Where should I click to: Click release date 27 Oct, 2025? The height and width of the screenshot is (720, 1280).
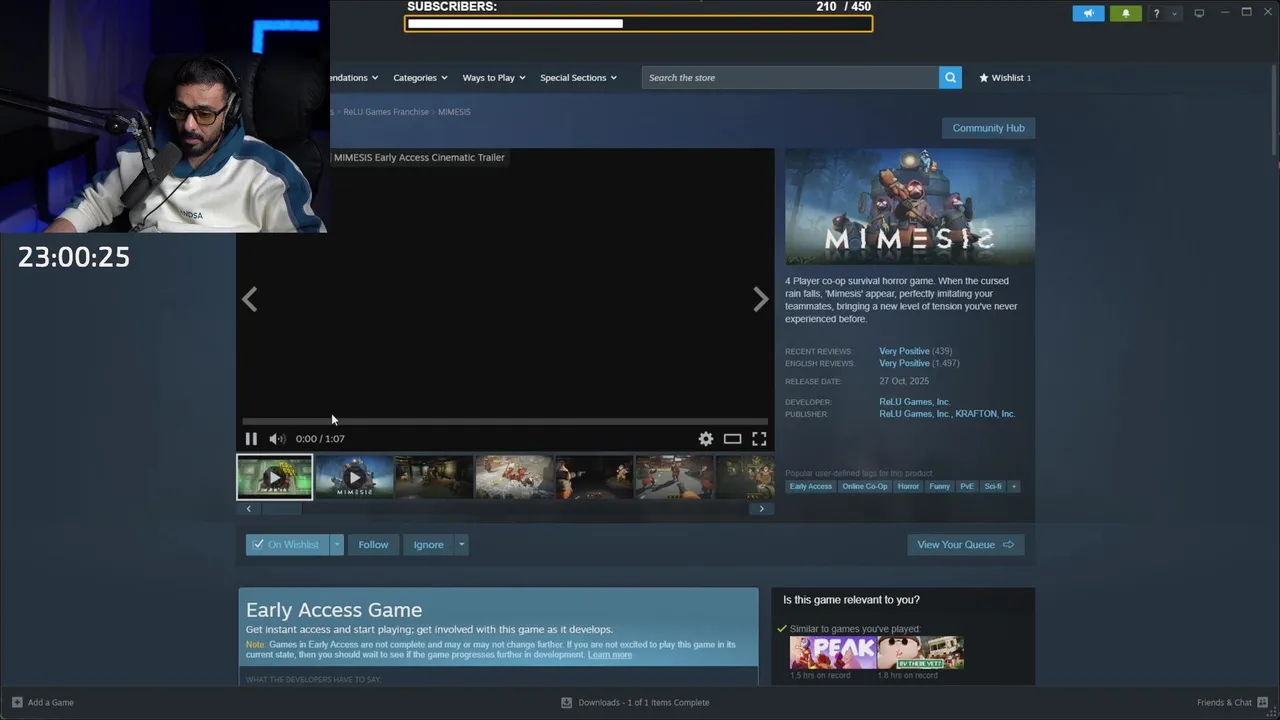(904, 381)
